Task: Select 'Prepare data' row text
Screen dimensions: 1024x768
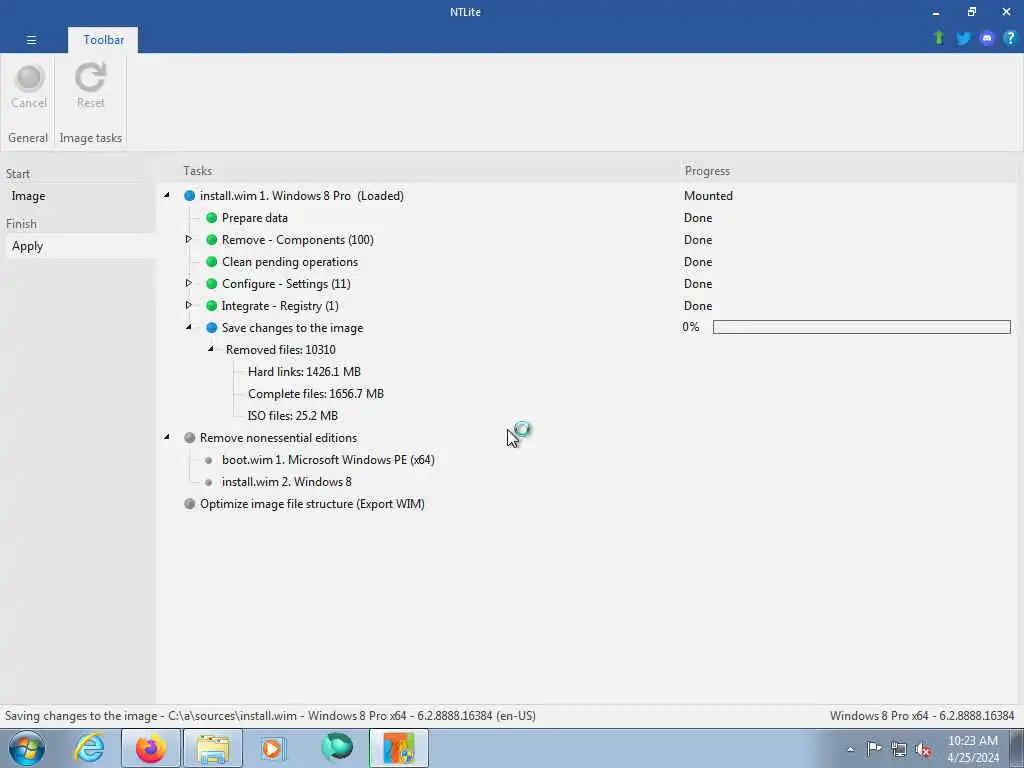Action: tap(255, 218)
